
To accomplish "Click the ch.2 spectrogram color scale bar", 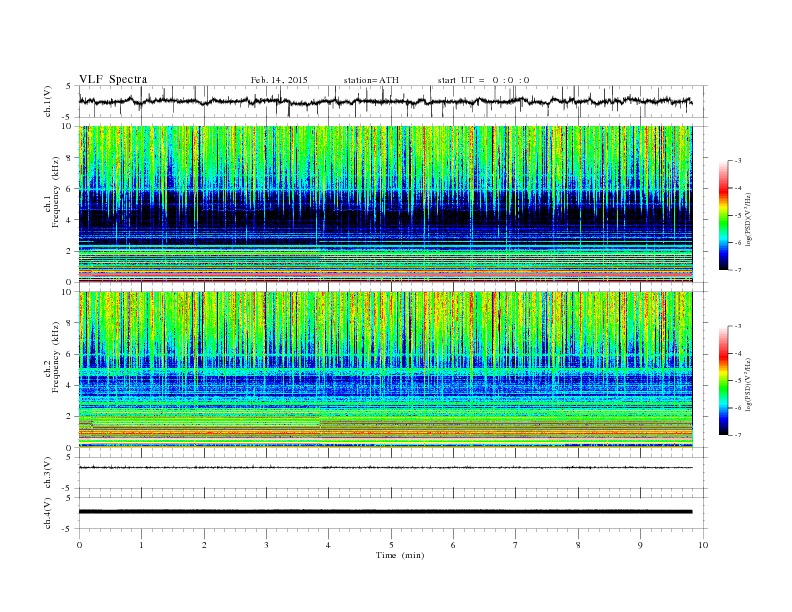I will click(723, 381).
